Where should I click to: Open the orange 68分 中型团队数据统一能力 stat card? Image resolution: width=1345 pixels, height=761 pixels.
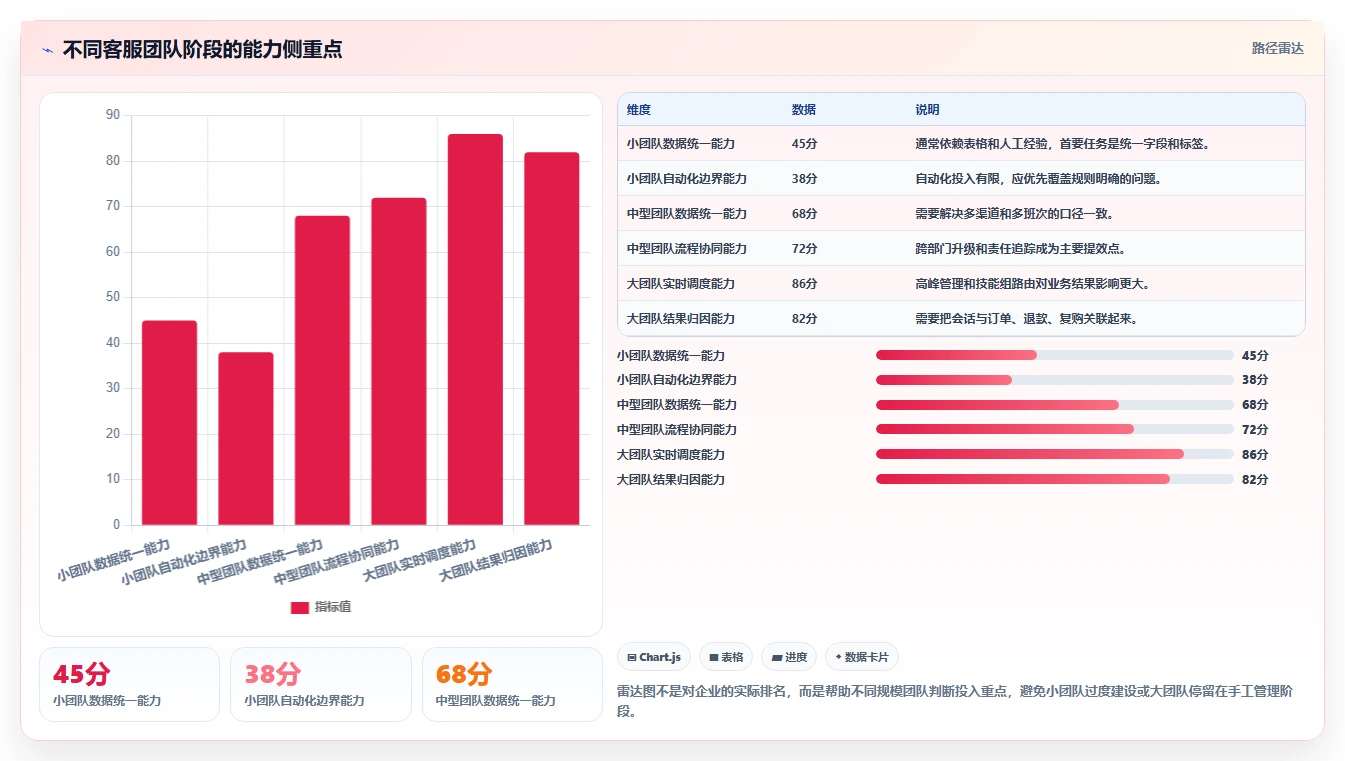[512, 684]
